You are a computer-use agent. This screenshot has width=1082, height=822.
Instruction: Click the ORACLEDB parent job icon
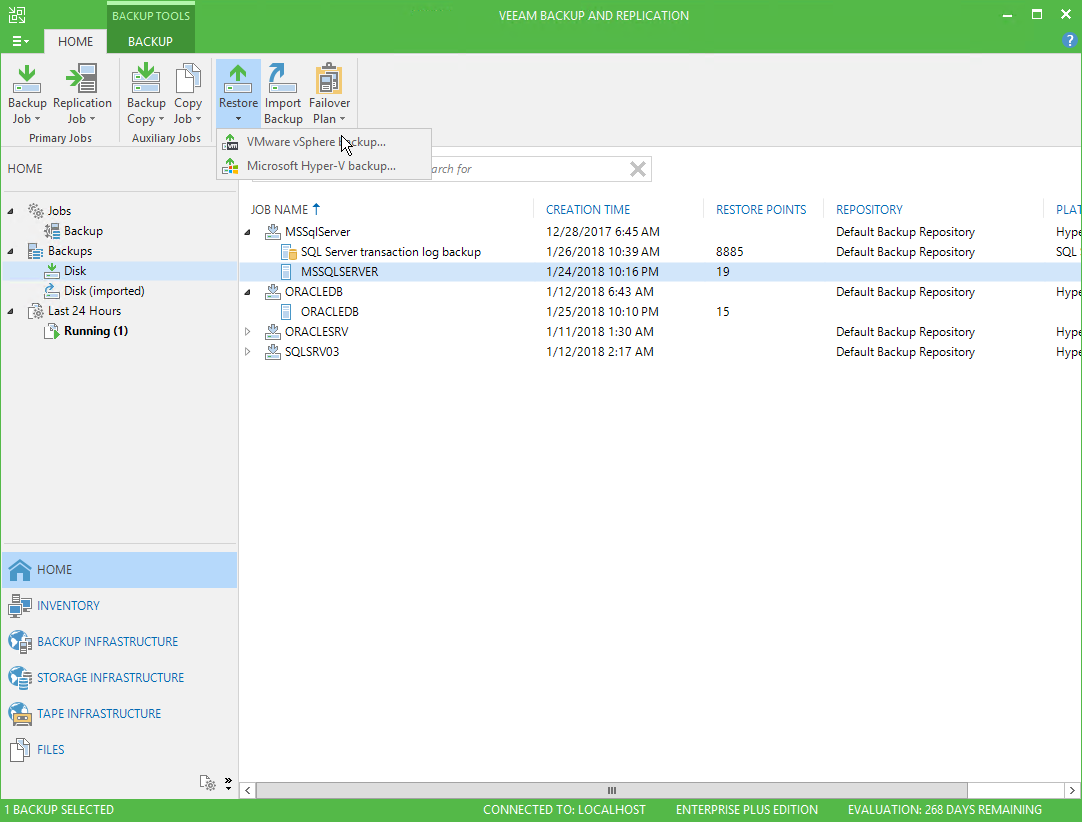point(273,292)
